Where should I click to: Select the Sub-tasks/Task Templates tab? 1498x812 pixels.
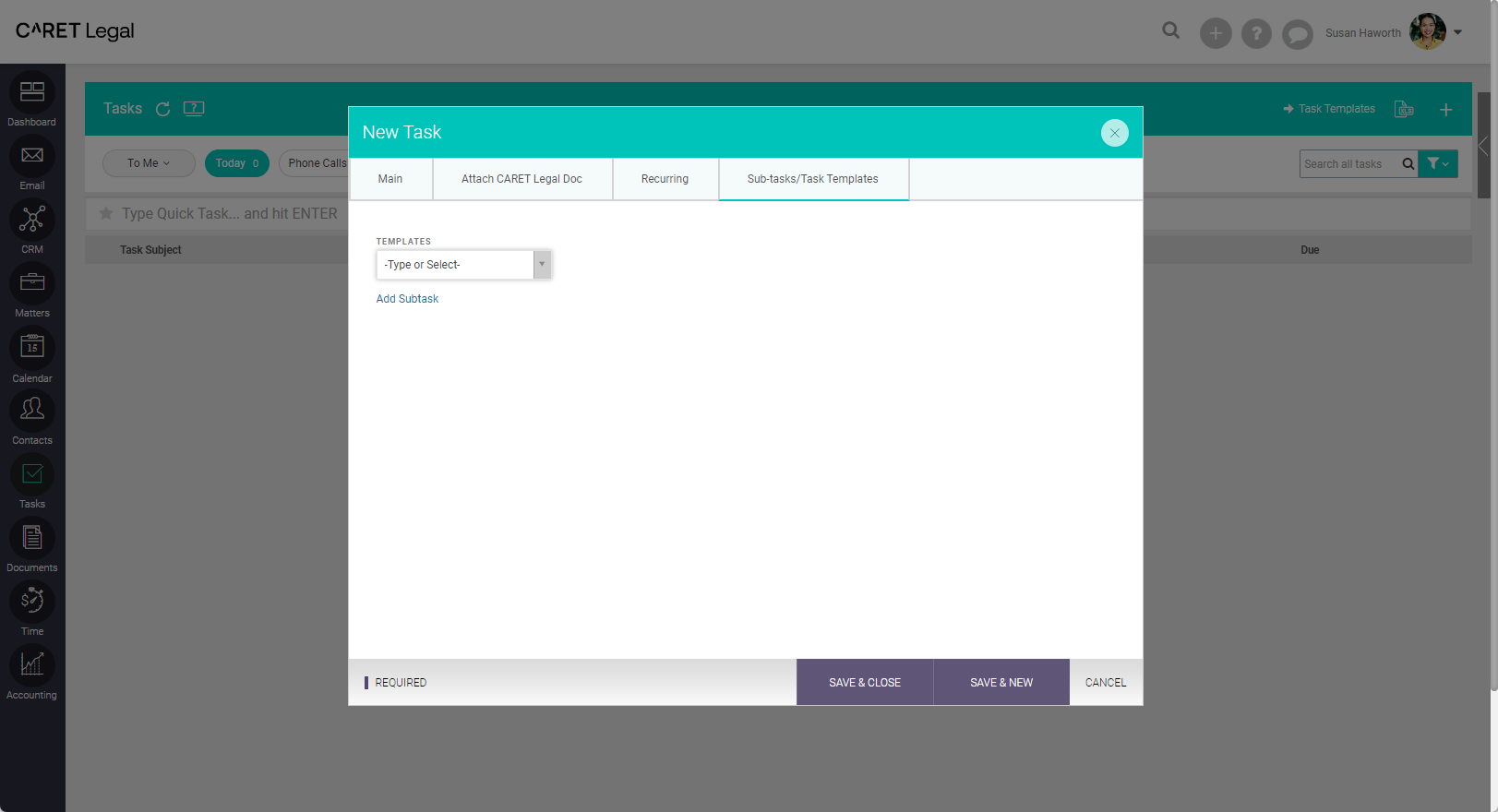[x=813, y=179]
